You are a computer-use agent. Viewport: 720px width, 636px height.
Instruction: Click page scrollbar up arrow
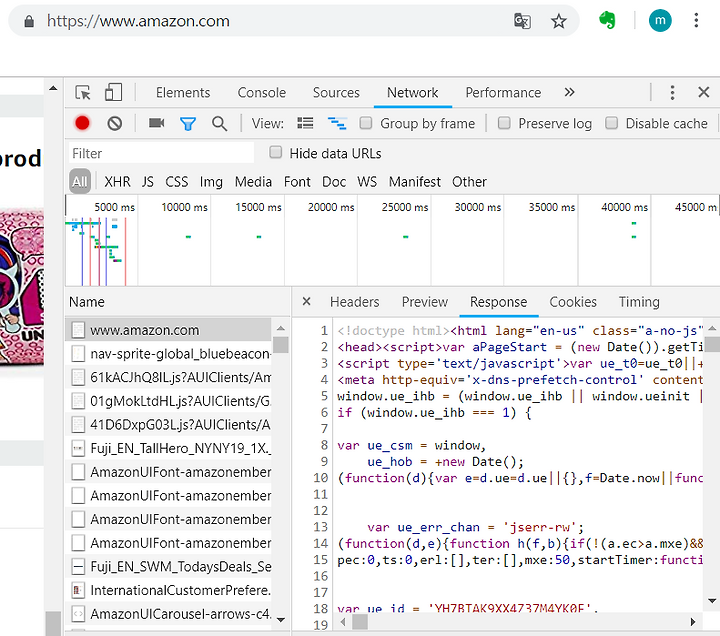point(53,88)
